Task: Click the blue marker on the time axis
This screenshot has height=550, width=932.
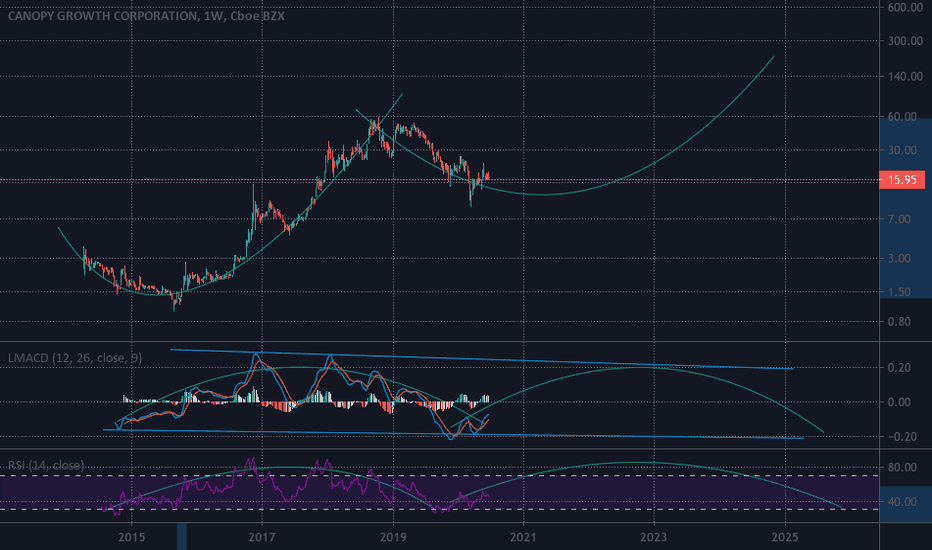Action: click(182, 537)
